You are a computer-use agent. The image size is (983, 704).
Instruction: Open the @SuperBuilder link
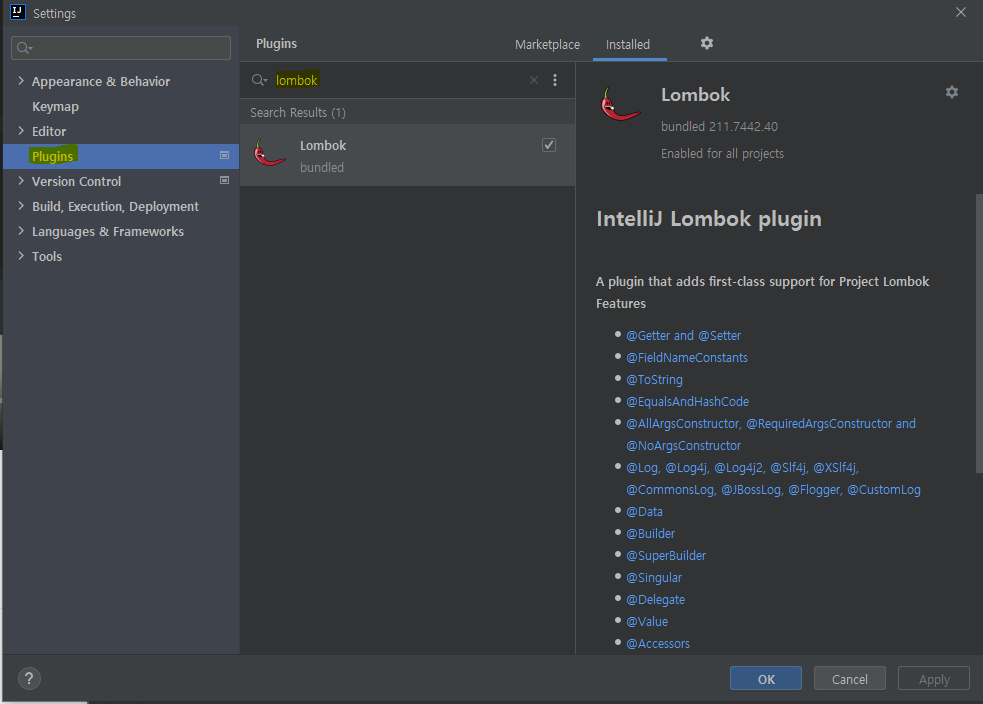(666, 555)
